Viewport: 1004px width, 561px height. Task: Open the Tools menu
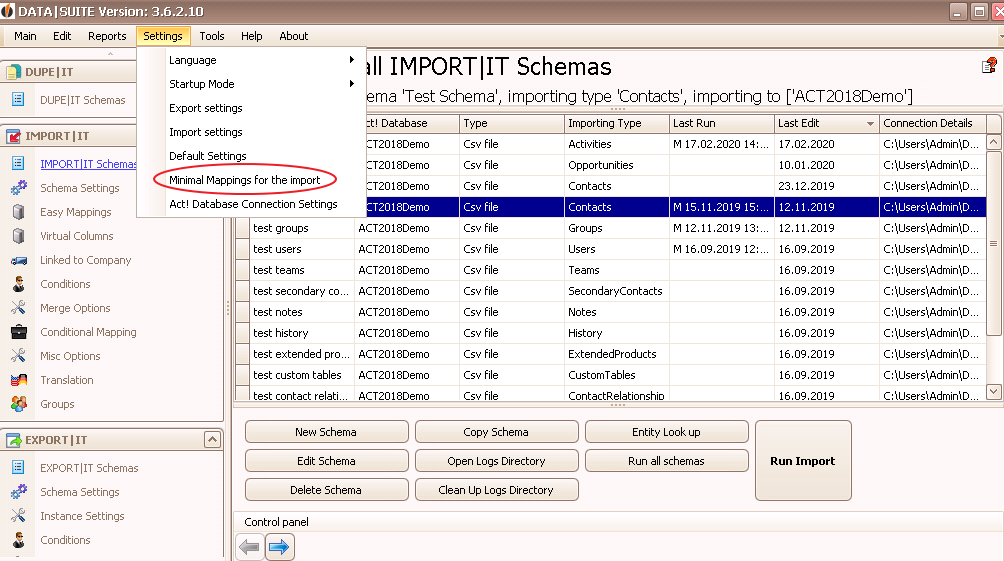(x=211, y=36)
